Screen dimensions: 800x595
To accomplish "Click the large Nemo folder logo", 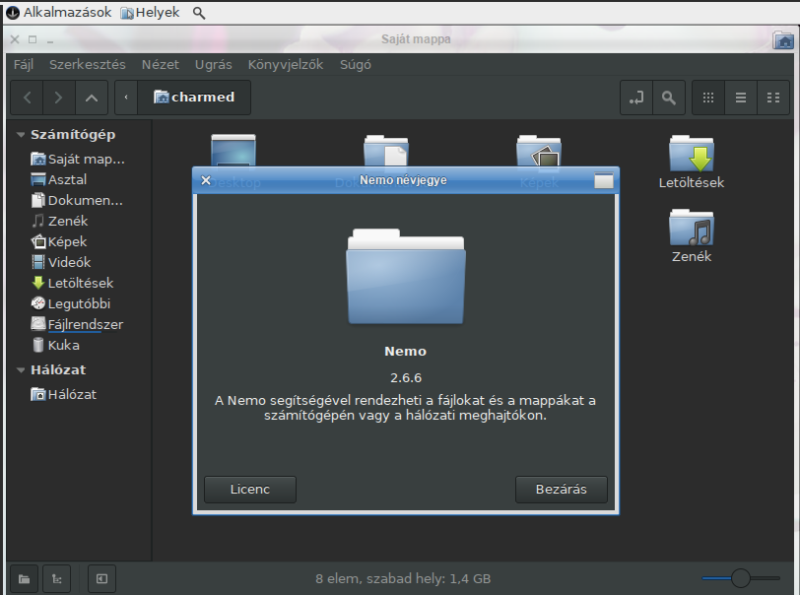I will click(x=406, y=277).
